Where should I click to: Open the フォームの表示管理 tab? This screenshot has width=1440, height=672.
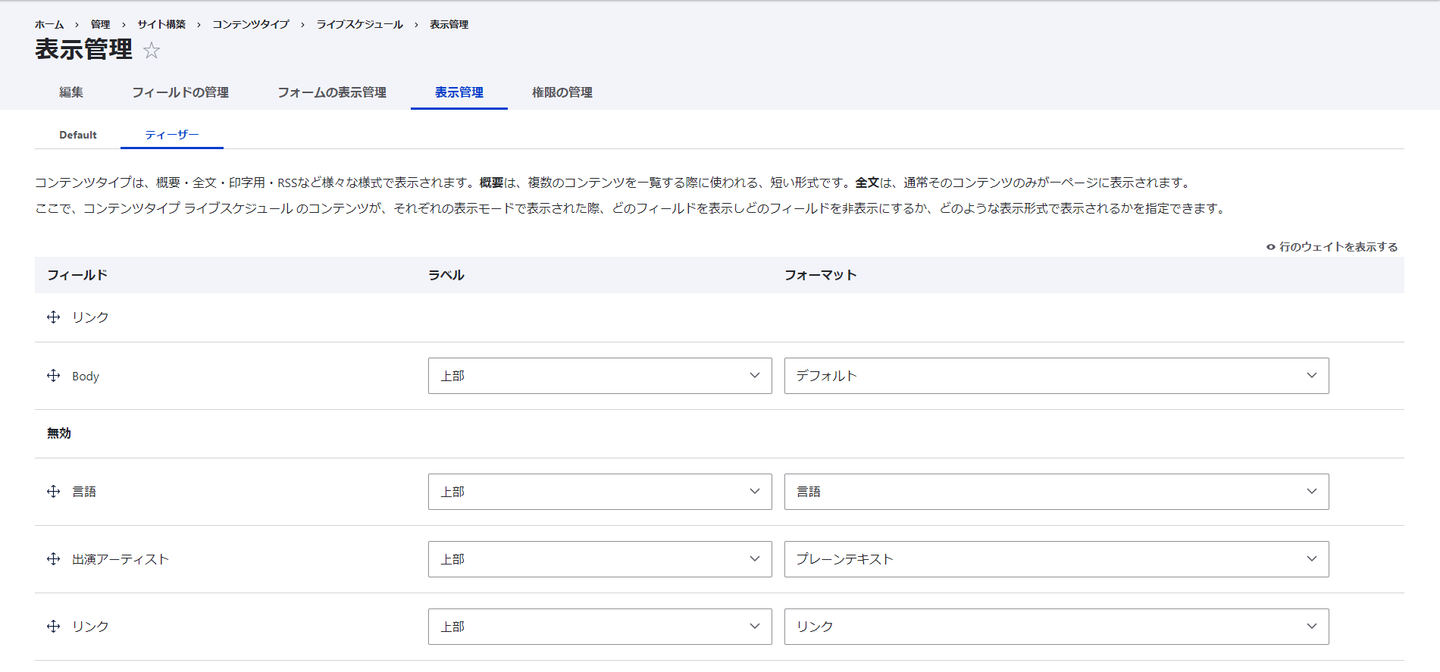[x=332, y=92]
